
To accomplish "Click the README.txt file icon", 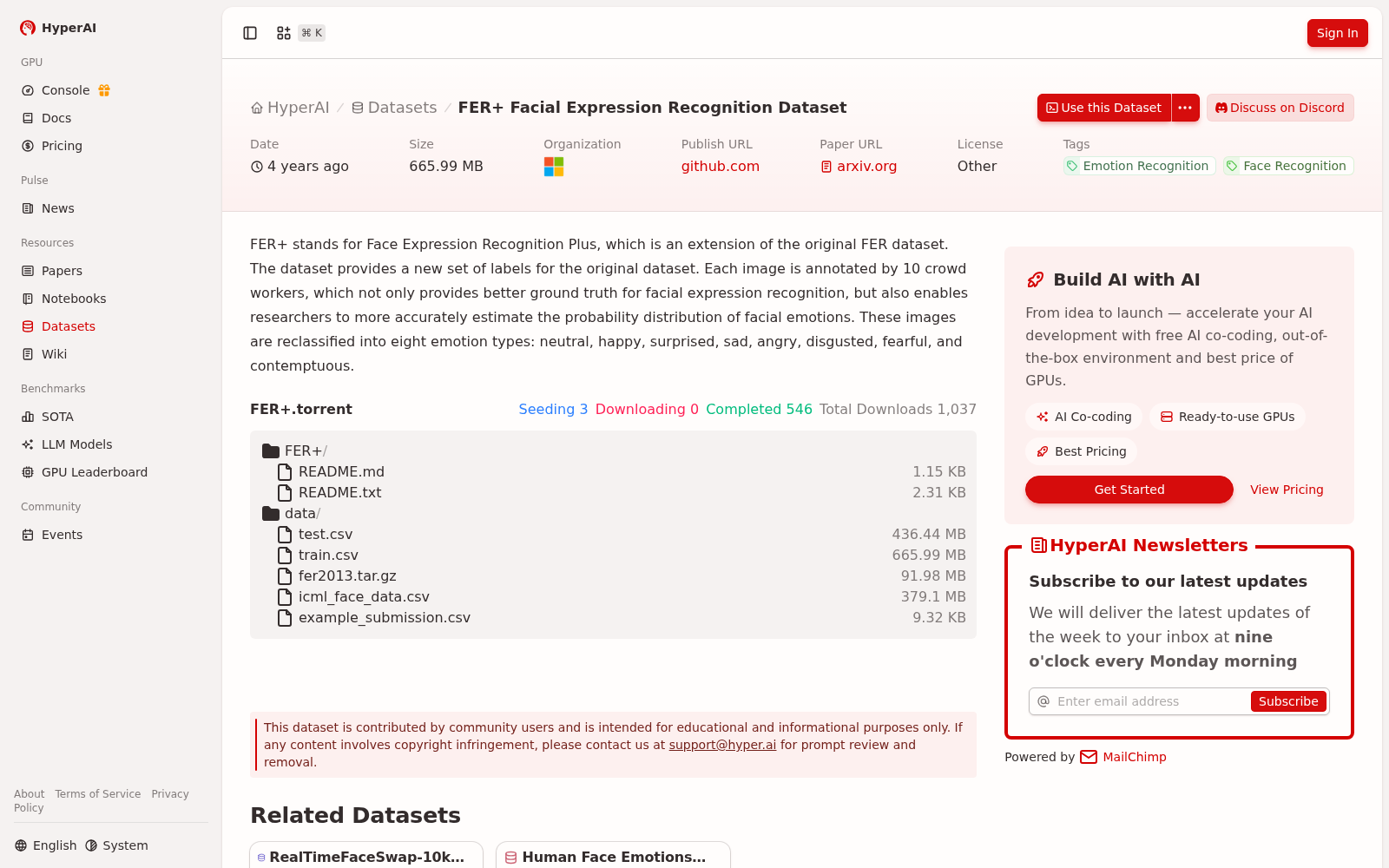I will point(285,493).
